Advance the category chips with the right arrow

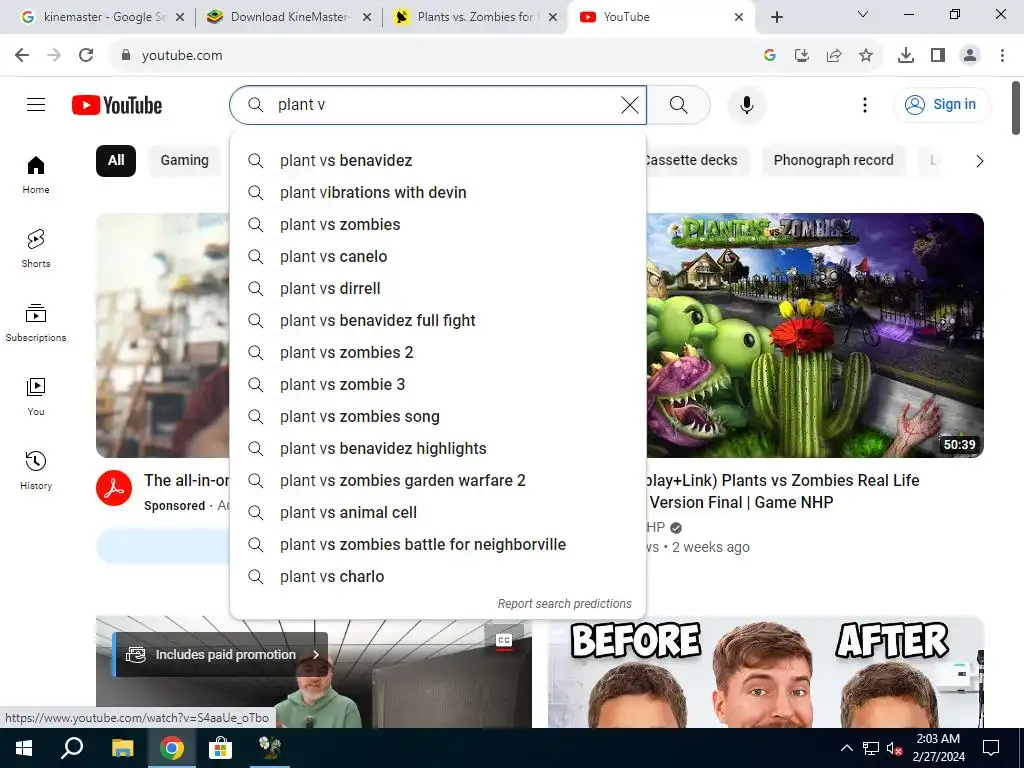click(x=979, y=161)
